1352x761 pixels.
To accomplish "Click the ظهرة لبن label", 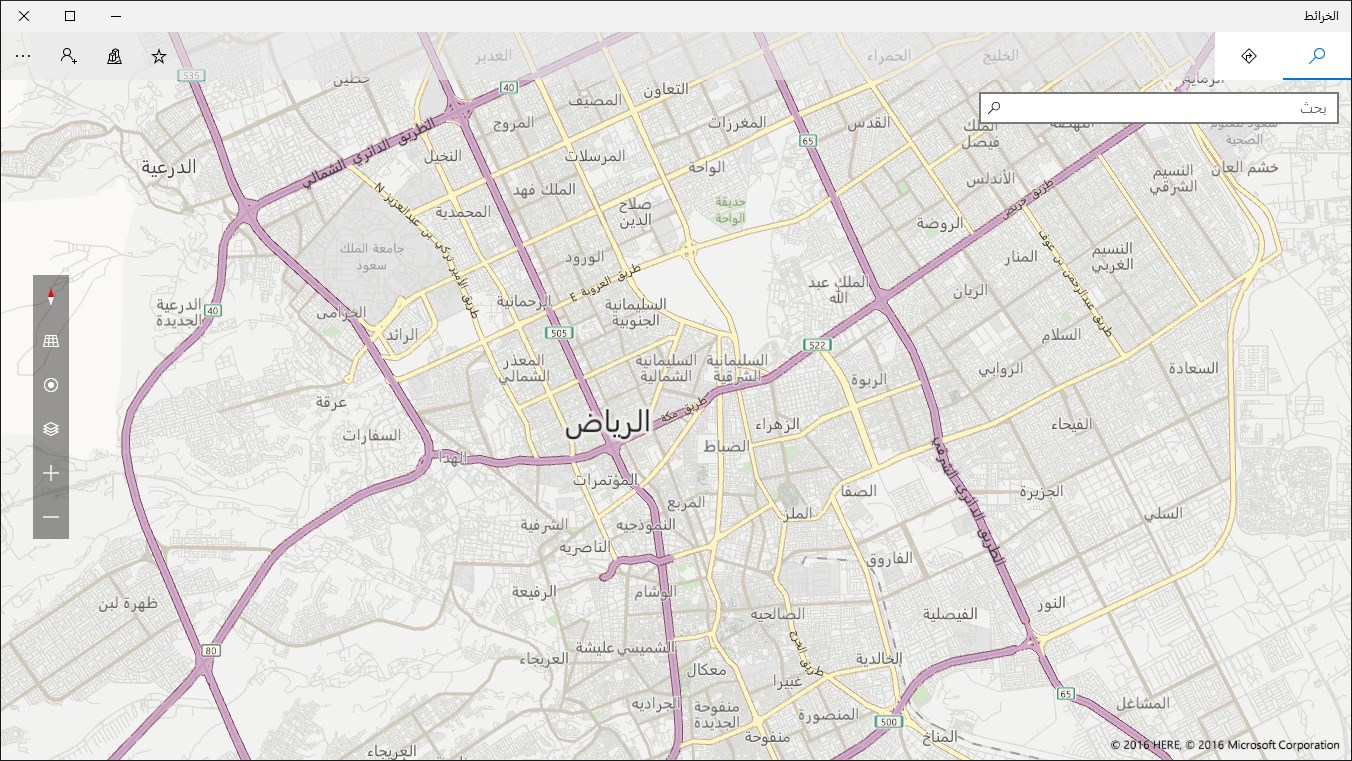I will point(128,604).
